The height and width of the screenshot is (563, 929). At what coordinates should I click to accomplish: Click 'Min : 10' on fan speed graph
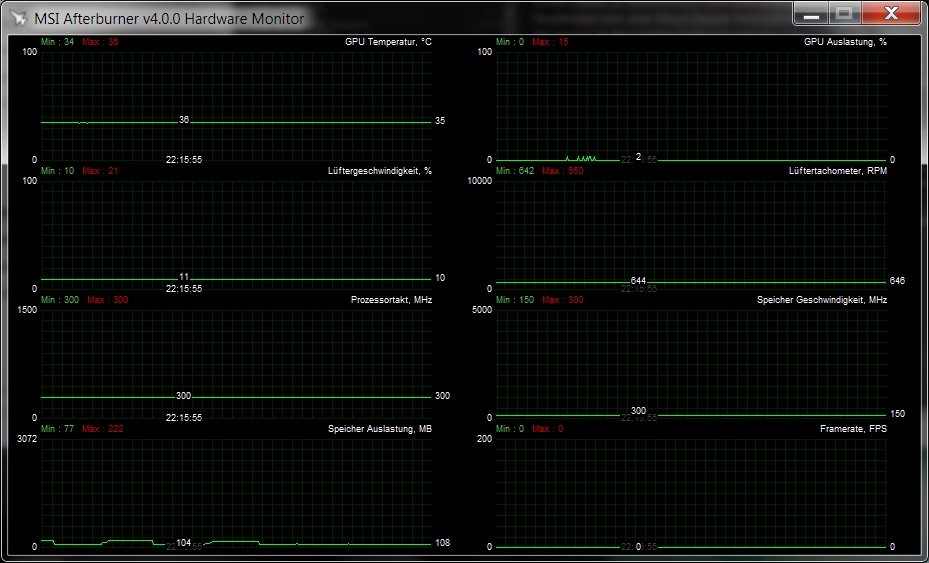(x=57, y=171)
